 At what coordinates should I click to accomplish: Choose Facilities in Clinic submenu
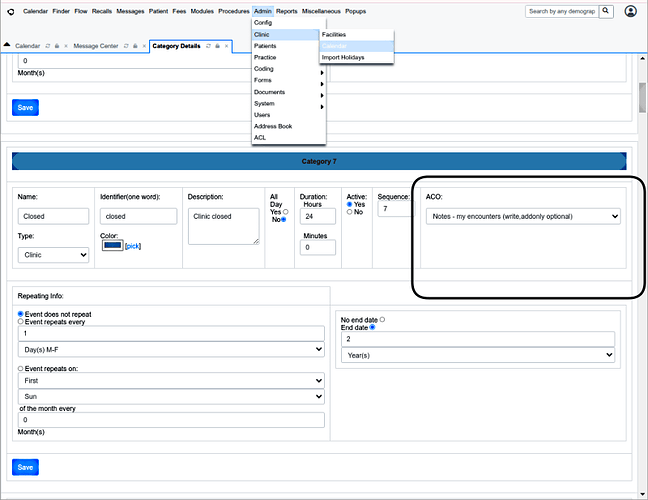[x=357, y=35]
